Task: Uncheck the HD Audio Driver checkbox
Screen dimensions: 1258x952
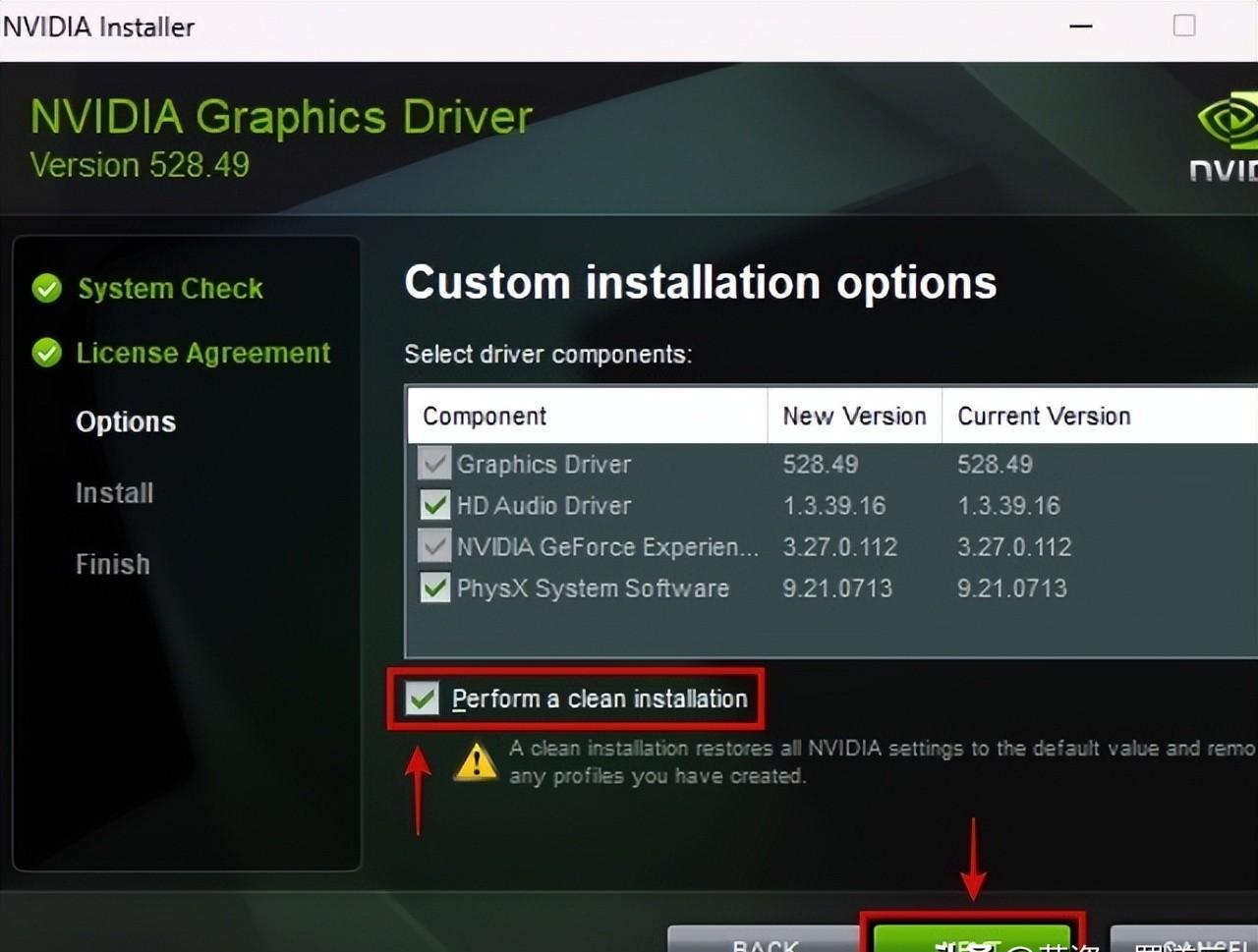Action: click(434, 505)
